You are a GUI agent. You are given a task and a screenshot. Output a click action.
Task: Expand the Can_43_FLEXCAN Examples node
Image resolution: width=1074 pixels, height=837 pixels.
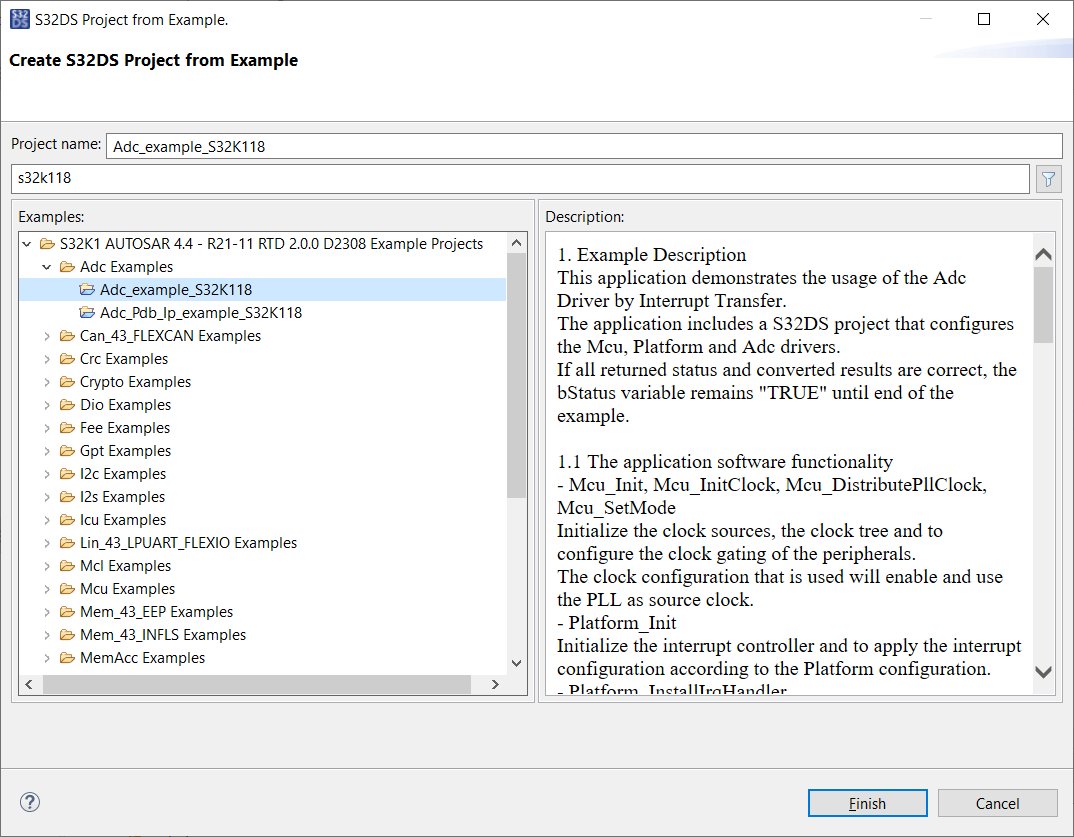[x=45, y=335]
